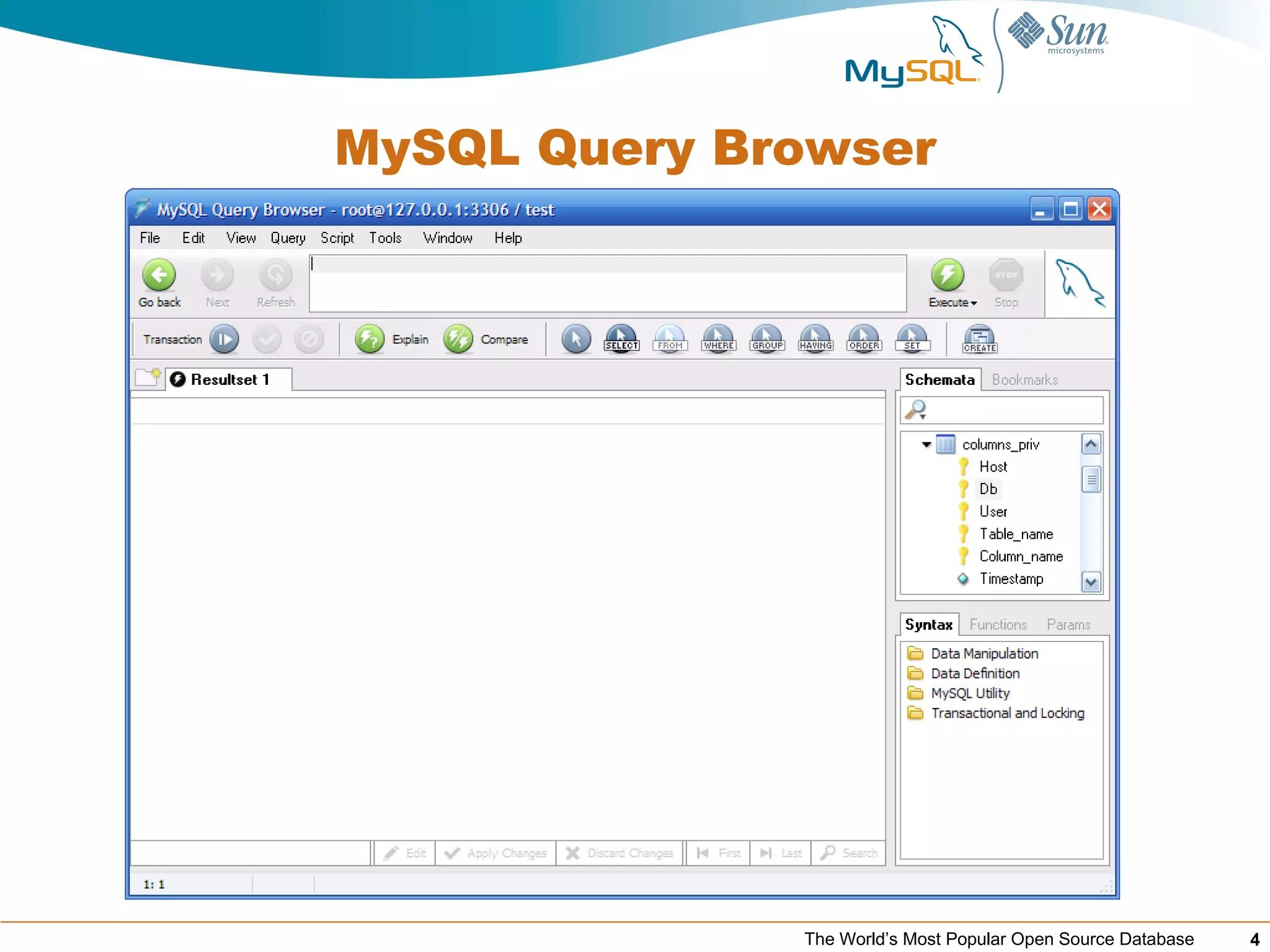Open the MySQL Utility folder

[x=958, y=693]
